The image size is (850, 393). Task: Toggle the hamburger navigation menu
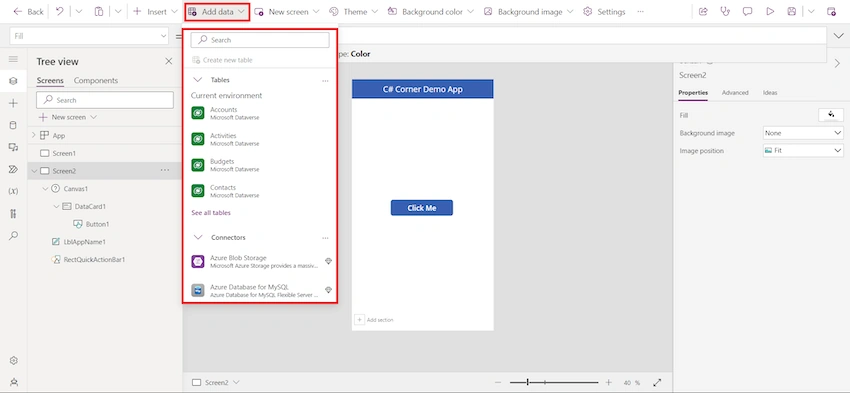click(14, 59)
